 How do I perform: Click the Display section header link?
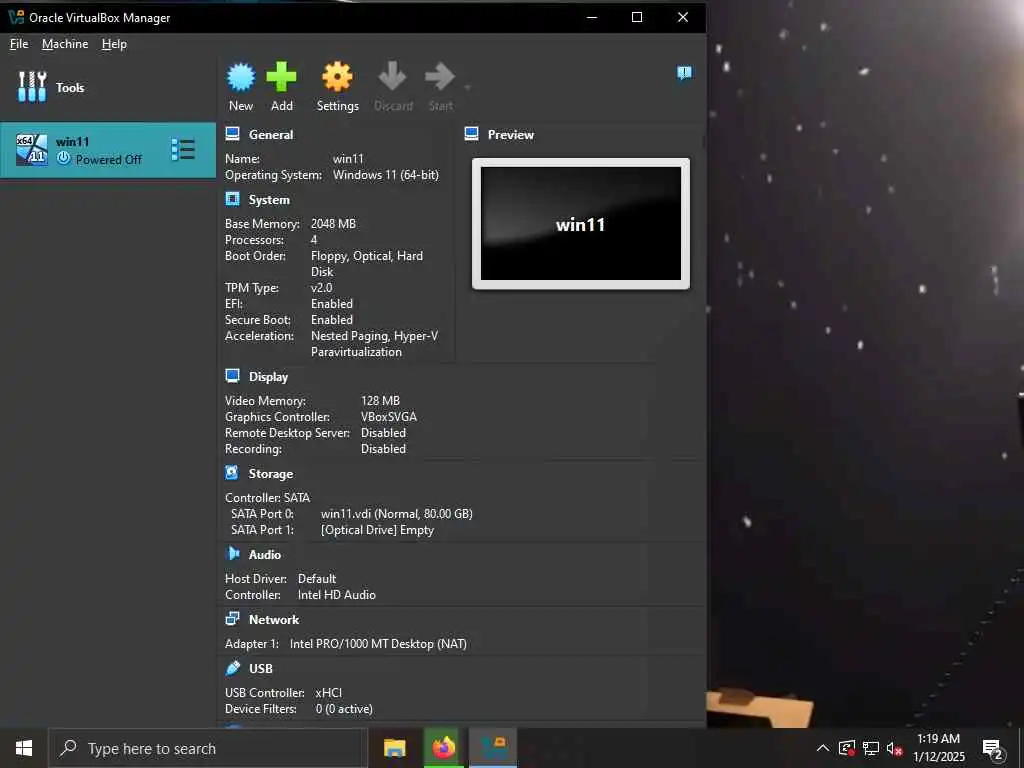click(x=268, y=377)
